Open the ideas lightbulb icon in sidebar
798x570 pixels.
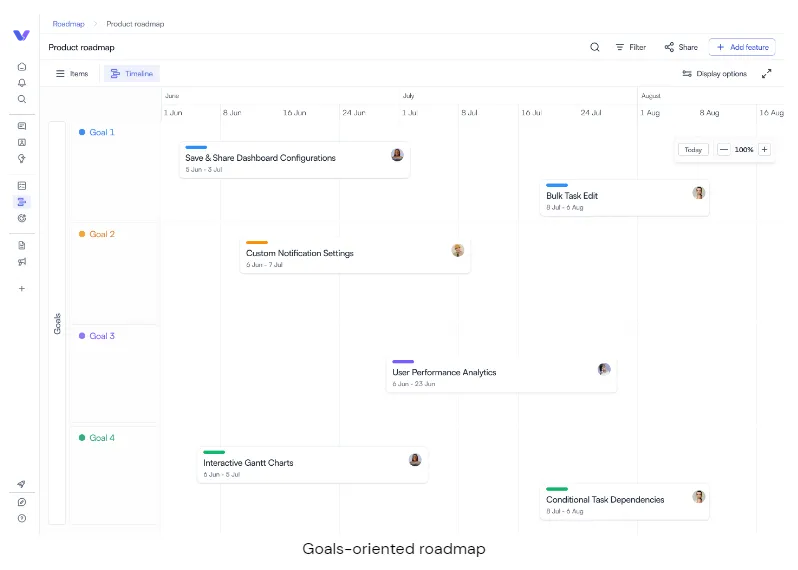point(22,159)
